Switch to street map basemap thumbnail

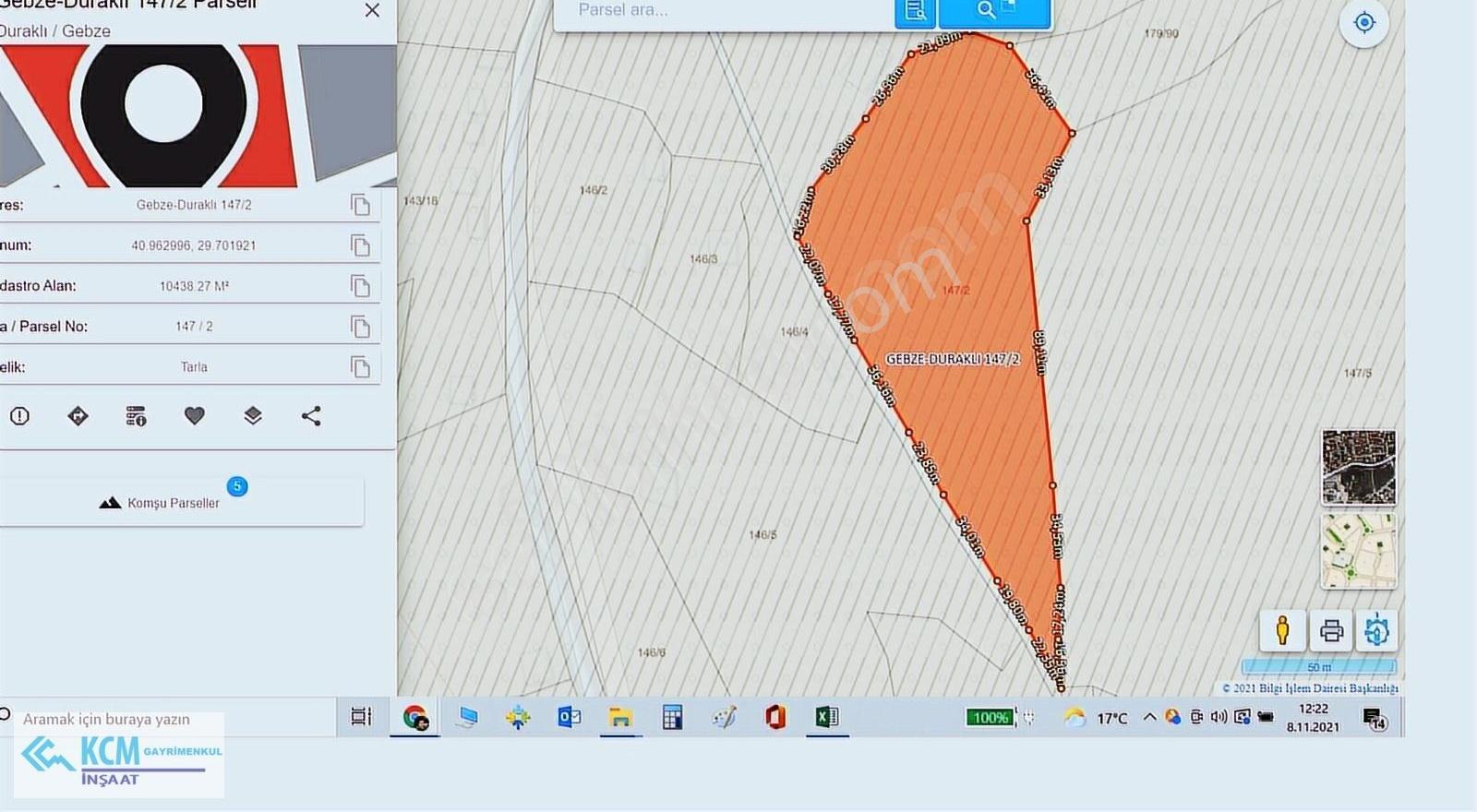(1359, 551)
